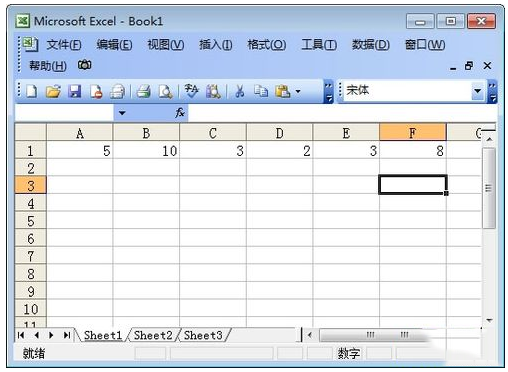The image size is (508, 372).
Task: Open the 工具(T) menu
Action: click(x=319, y=45)
